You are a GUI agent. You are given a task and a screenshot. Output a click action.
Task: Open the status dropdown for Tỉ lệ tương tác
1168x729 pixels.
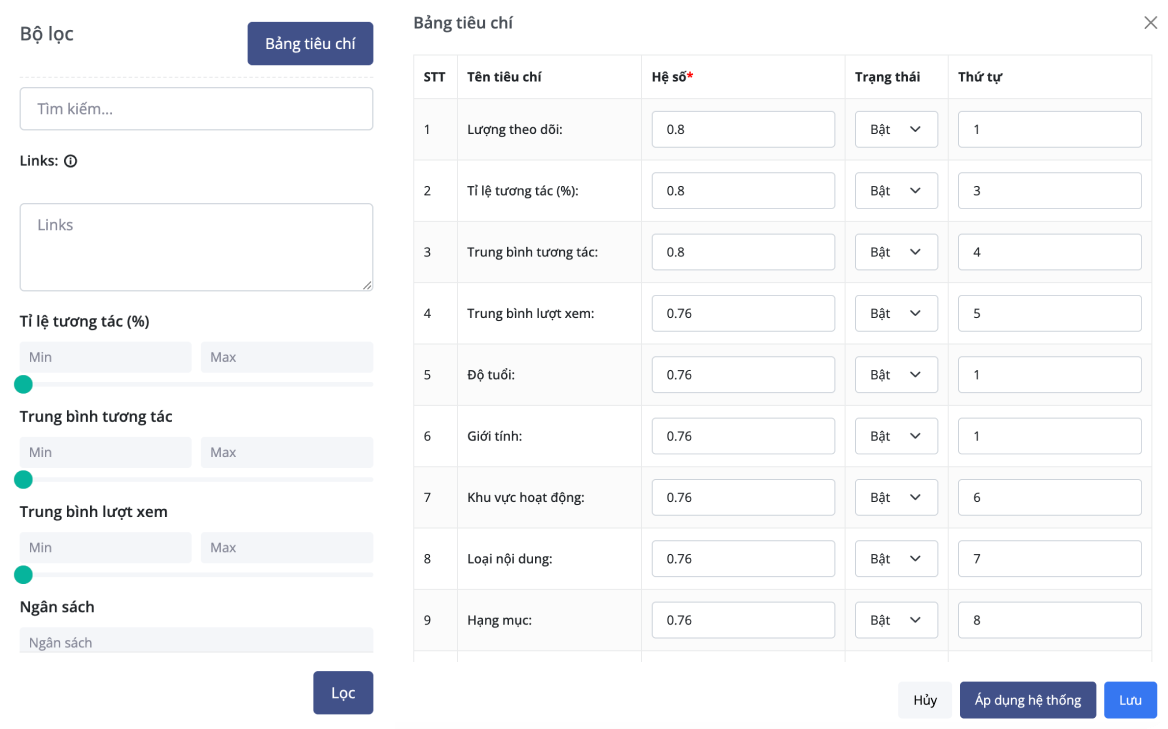tap(895, 190)
